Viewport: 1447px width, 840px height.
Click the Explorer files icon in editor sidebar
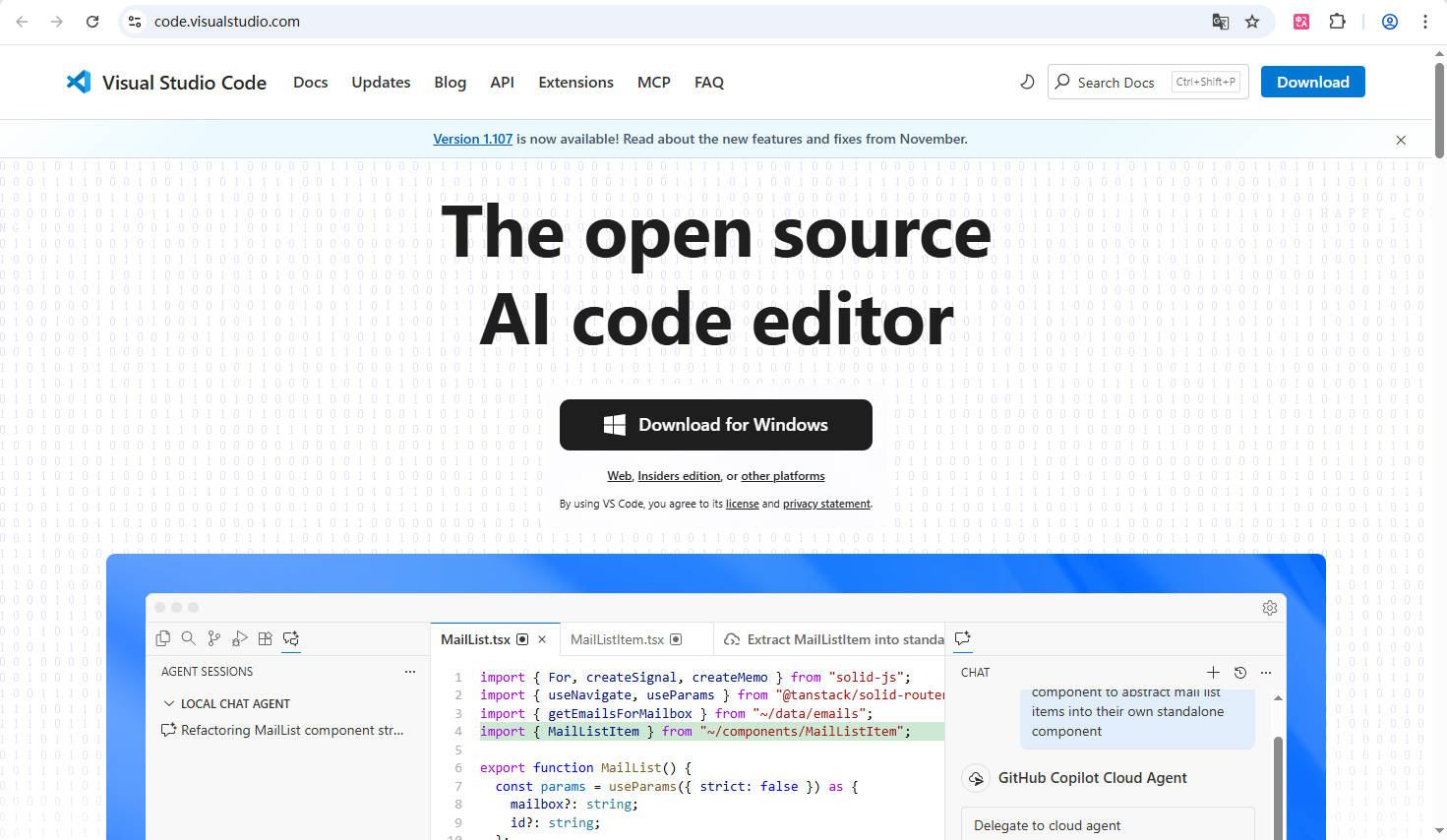[x=163, y=638]
